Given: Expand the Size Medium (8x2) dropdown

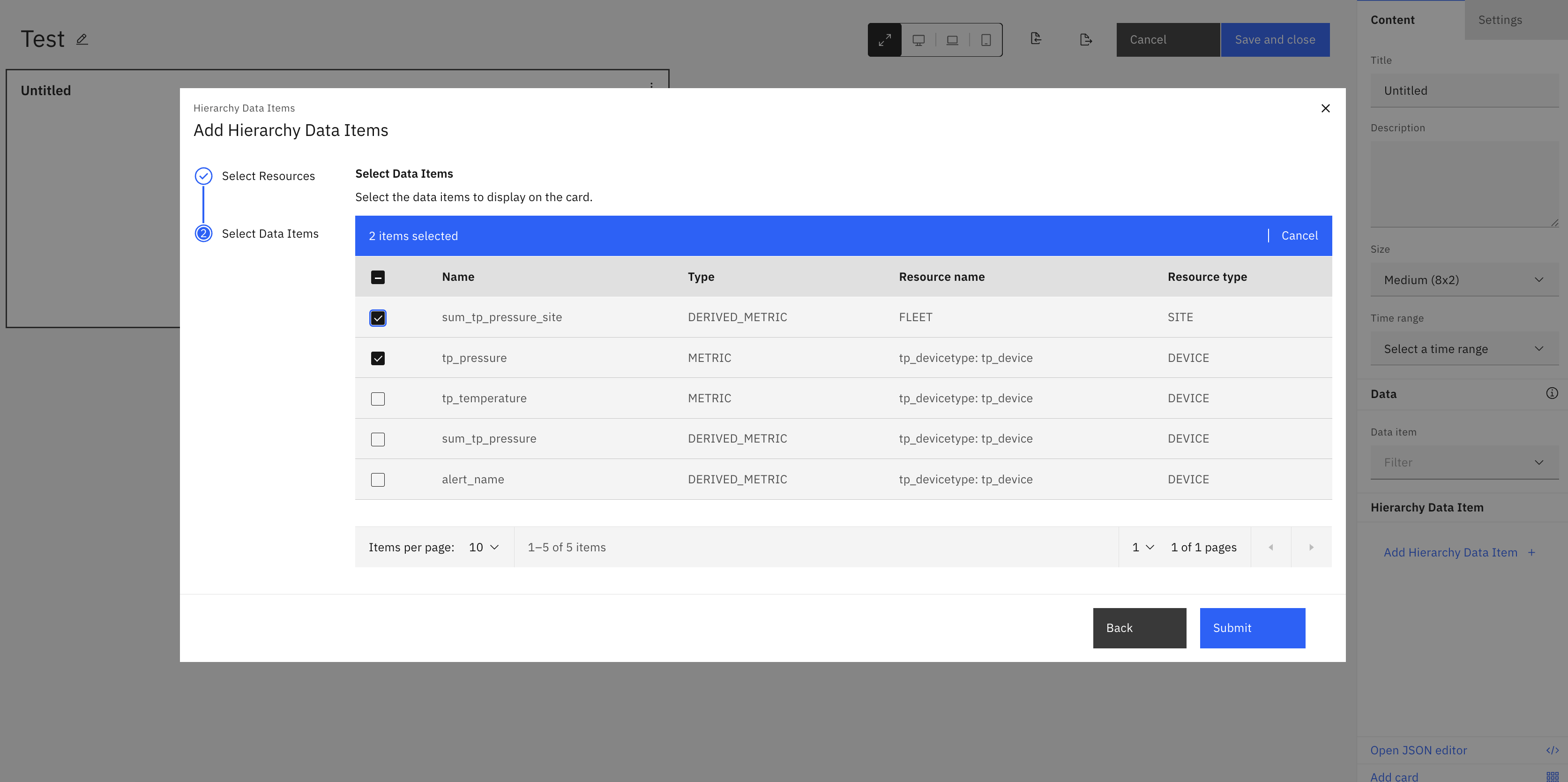Looking at the screenshot, I should tap(1464, 279).
